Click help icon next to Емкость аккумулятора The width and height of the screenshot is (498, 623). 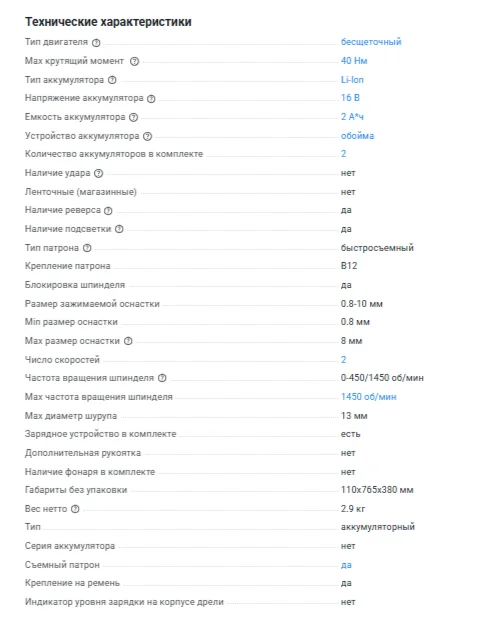tap(134, 117)
